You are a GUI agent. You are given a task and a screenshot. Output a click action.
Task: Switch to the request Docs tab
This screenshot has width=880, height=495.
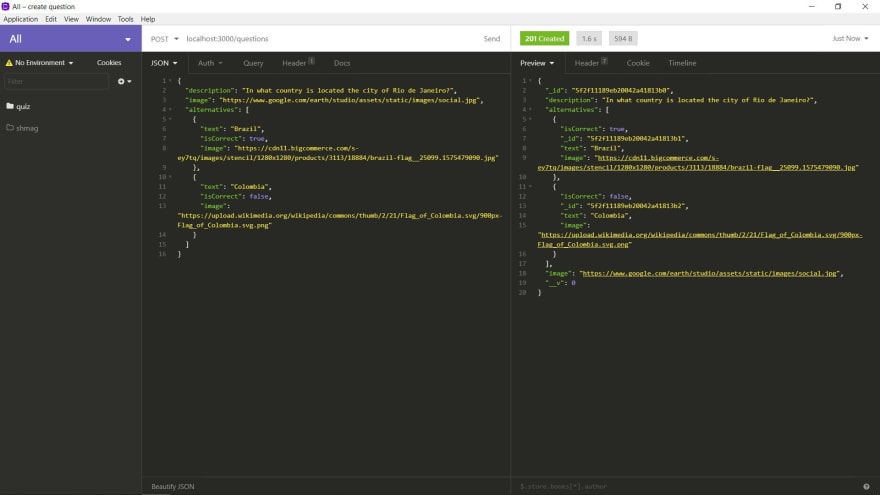342,63
